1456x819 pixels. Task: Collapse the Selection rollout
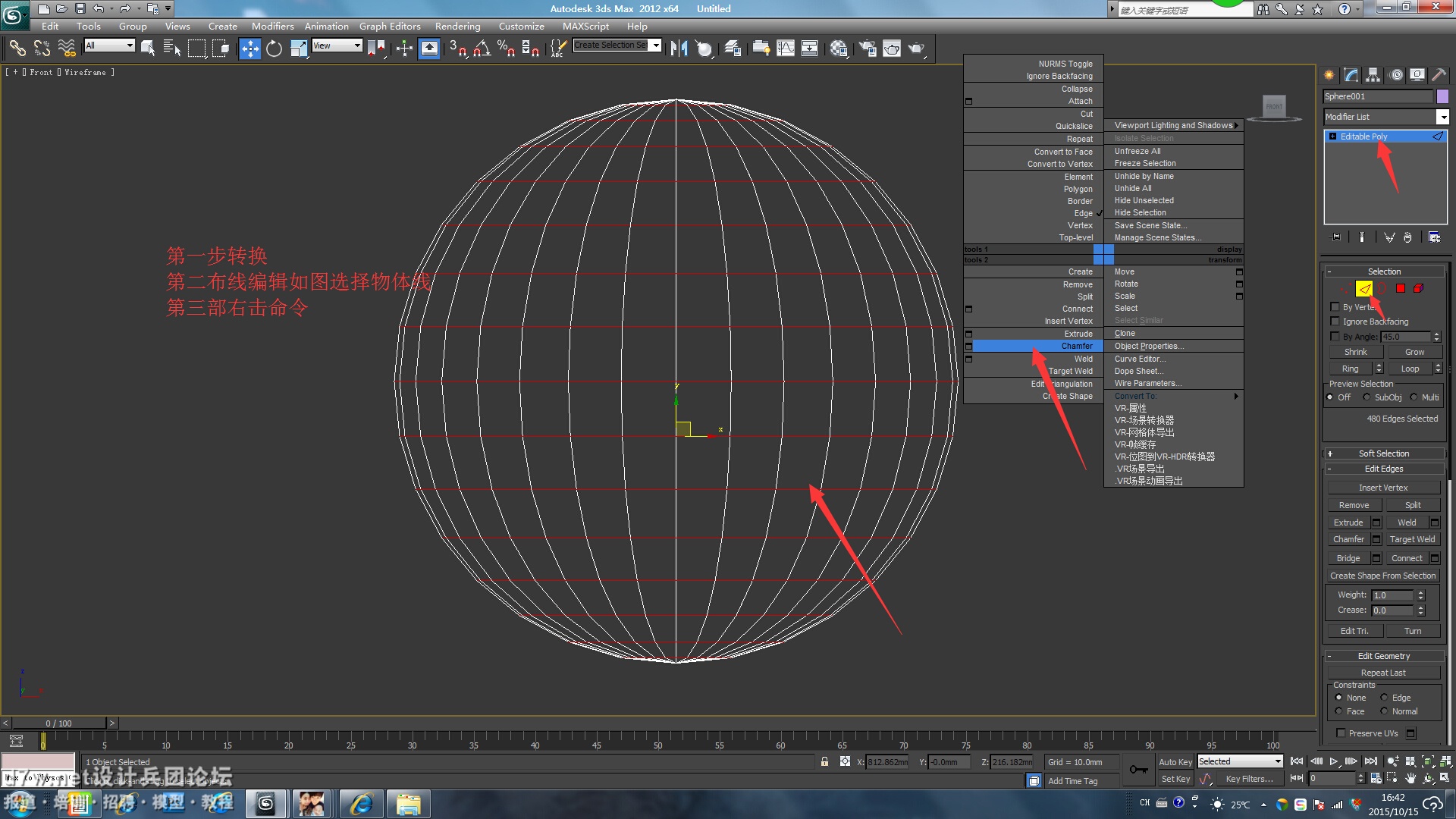click(1384, 271)
